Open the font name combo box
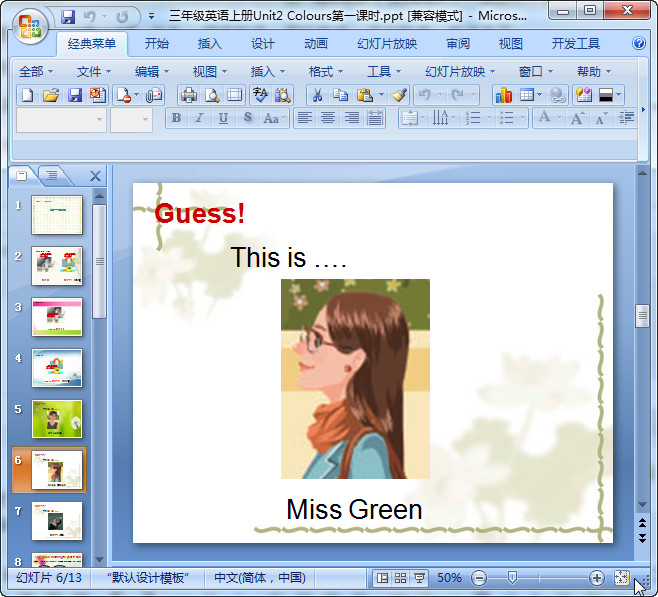 (61, 120)
